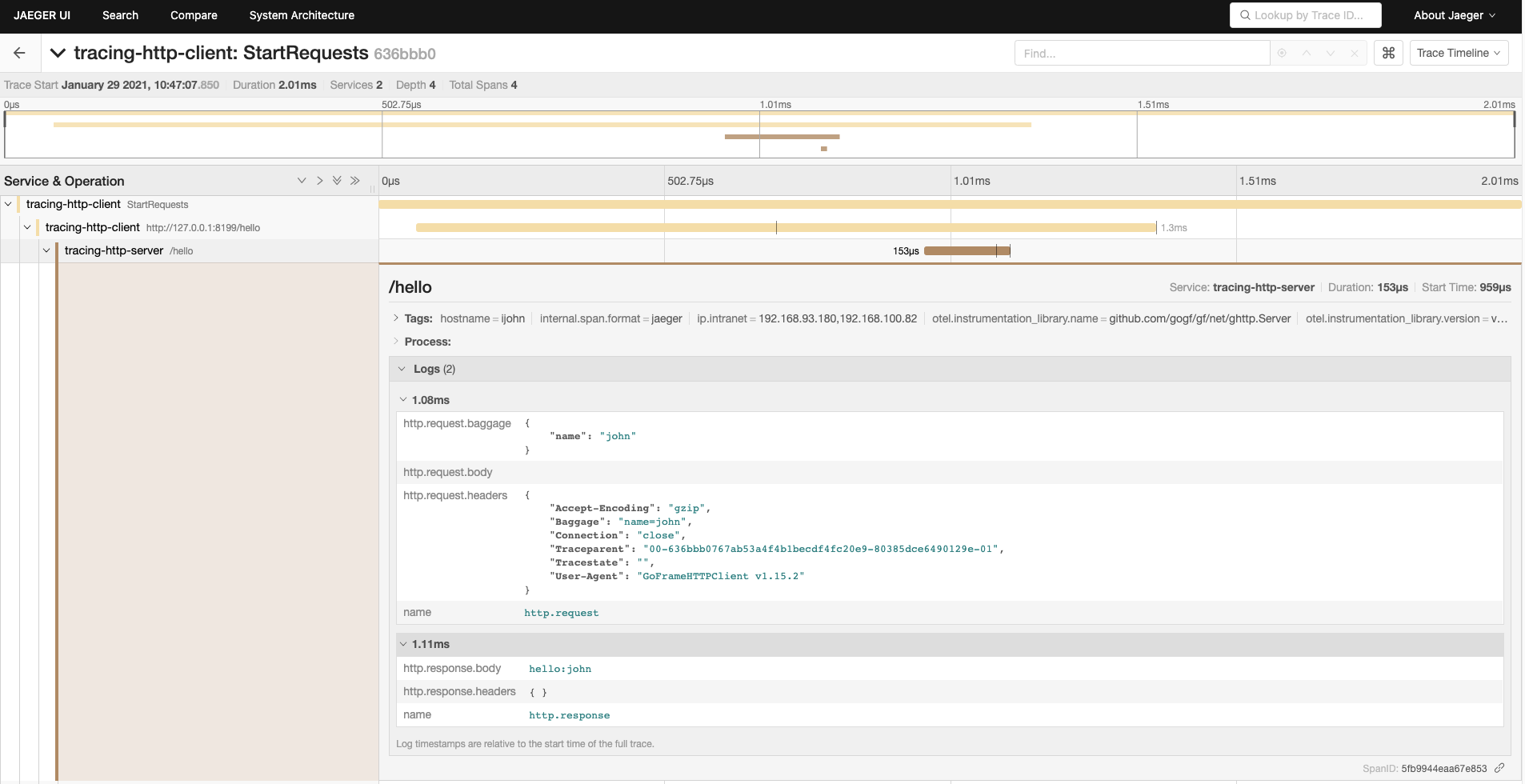Open the keyboard shortcuts icon button
The width and height of the screenshot is (1525, 784).
click(x=1388, y=53)
